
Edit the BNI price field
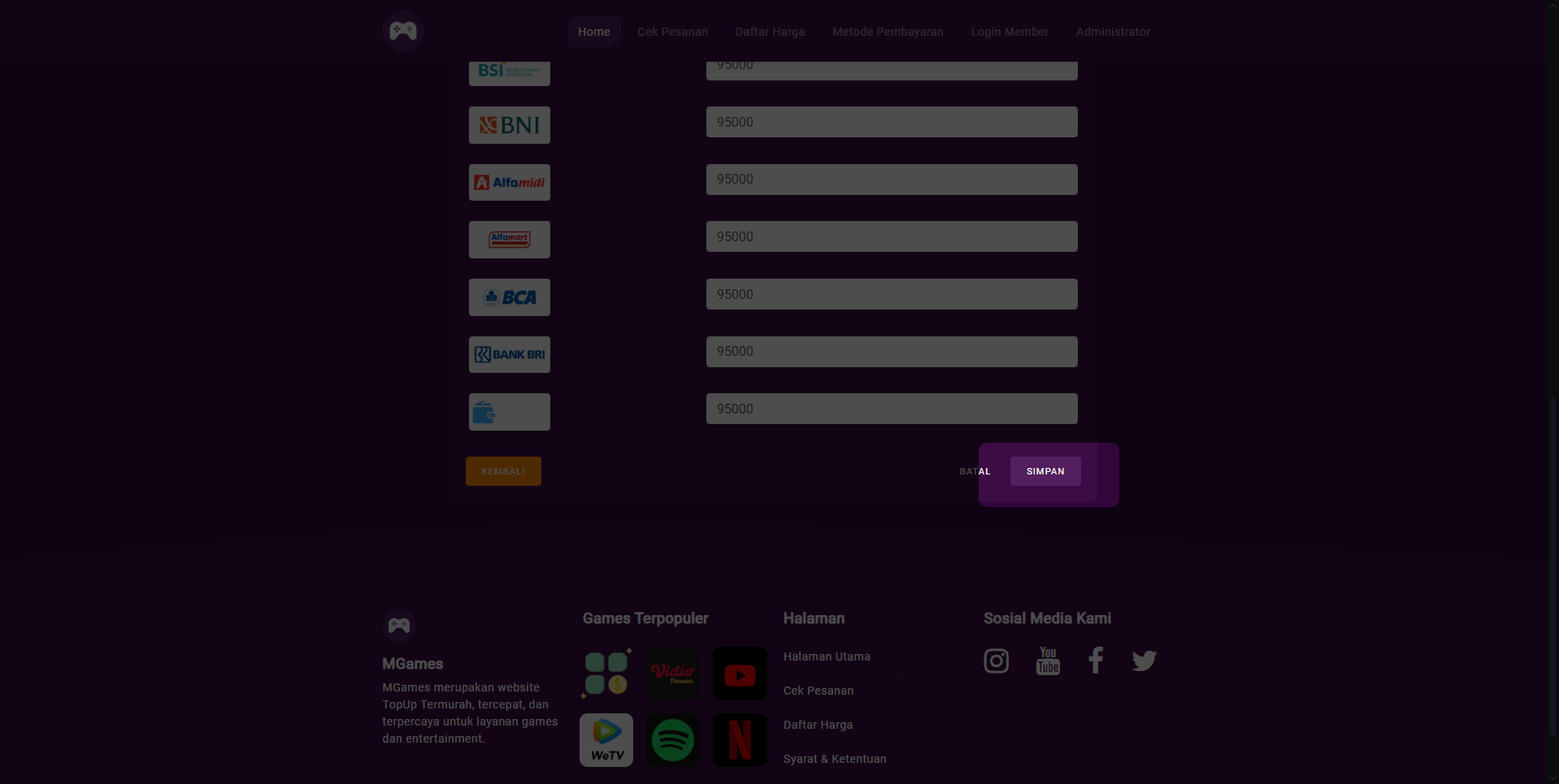pos(892,122)
